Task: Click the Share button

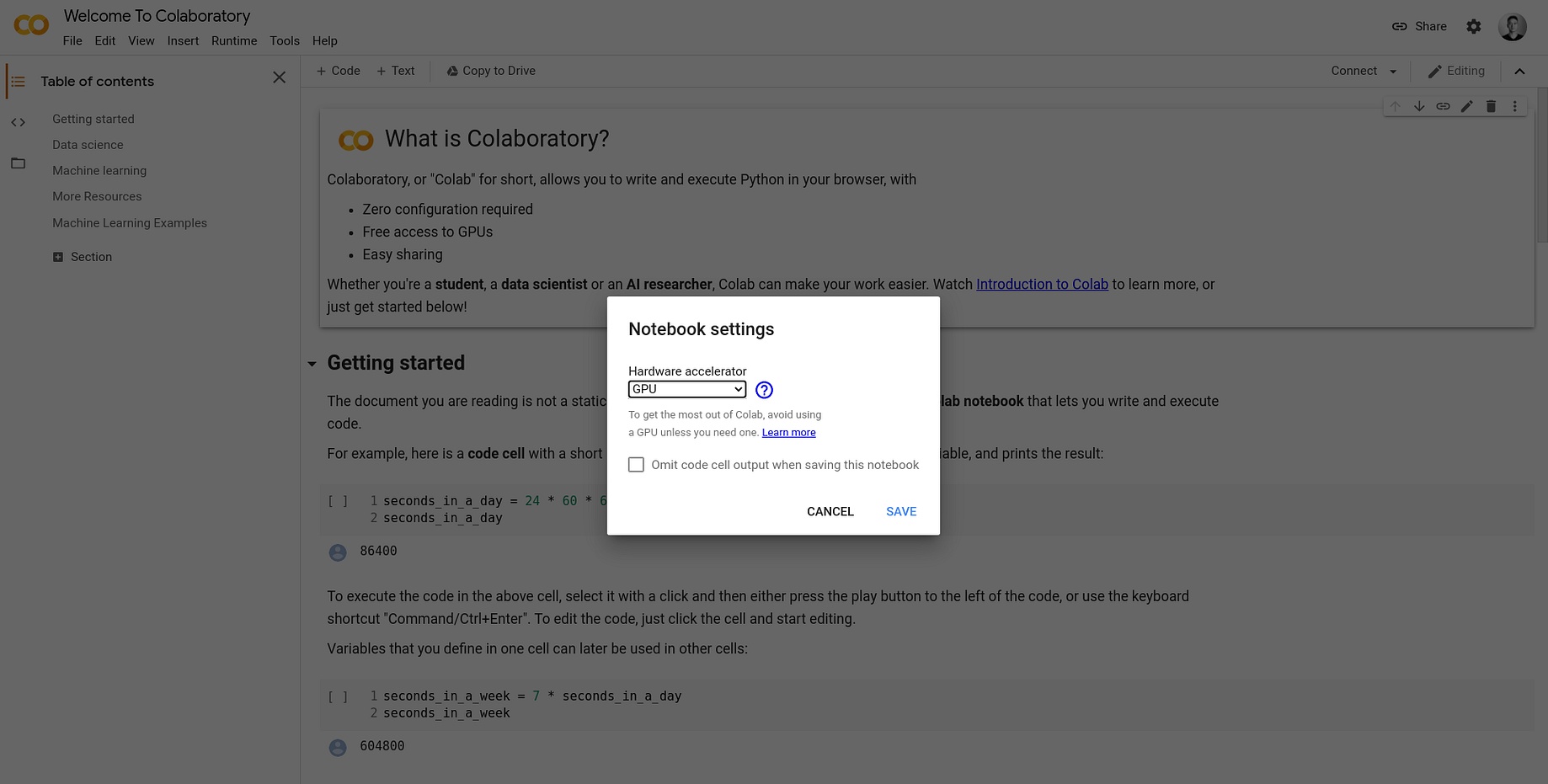Action: (x=1419, y=27)
